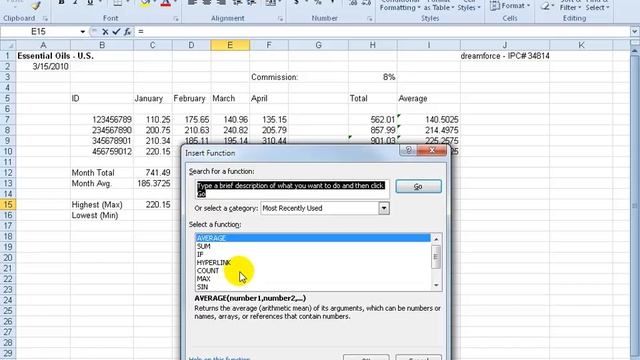The height and width of the screenshot is (360, 640).
Task: Click the Increase Decimal icon
Action: (353, 3)
